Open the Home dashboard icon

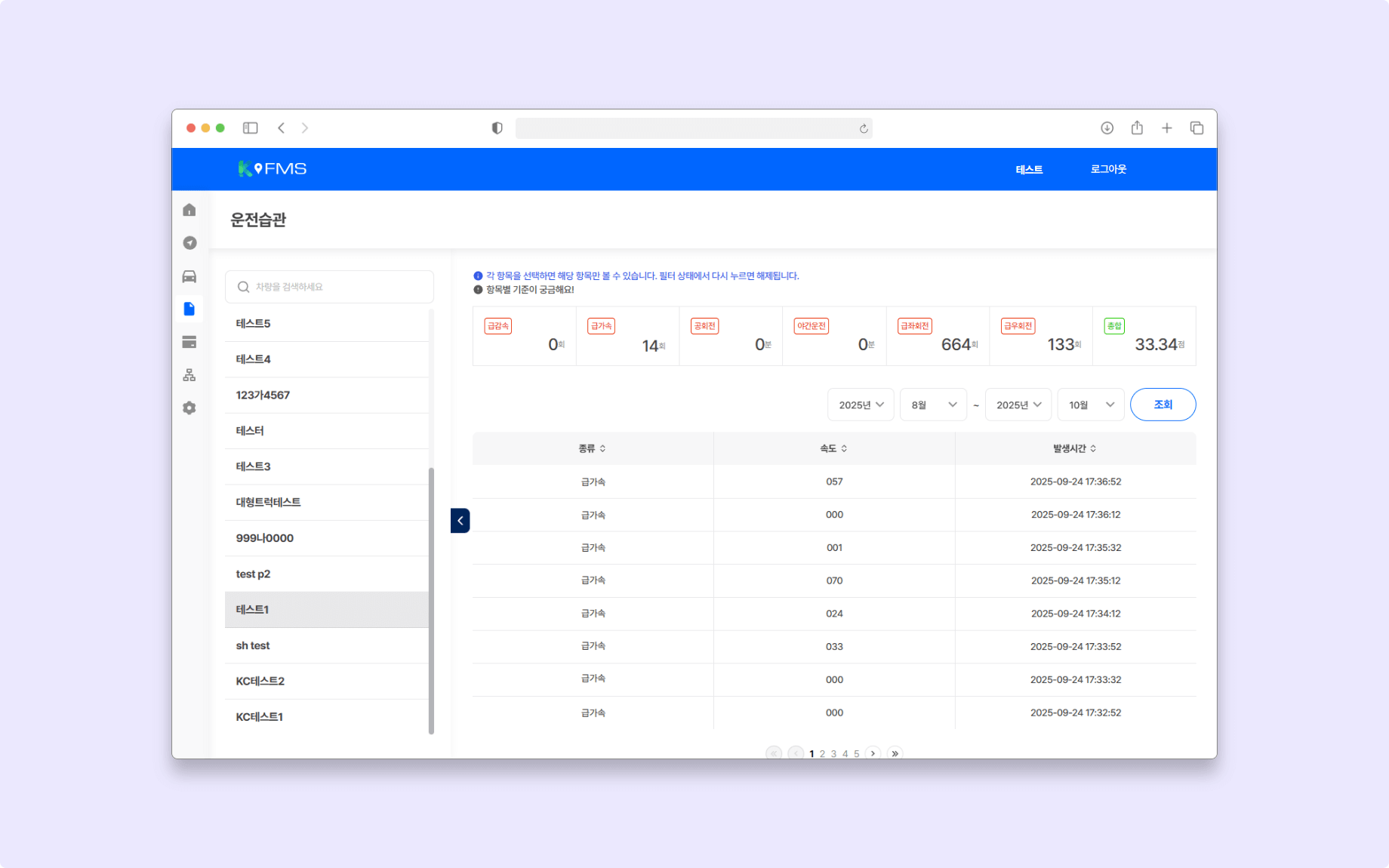(189, 210)
